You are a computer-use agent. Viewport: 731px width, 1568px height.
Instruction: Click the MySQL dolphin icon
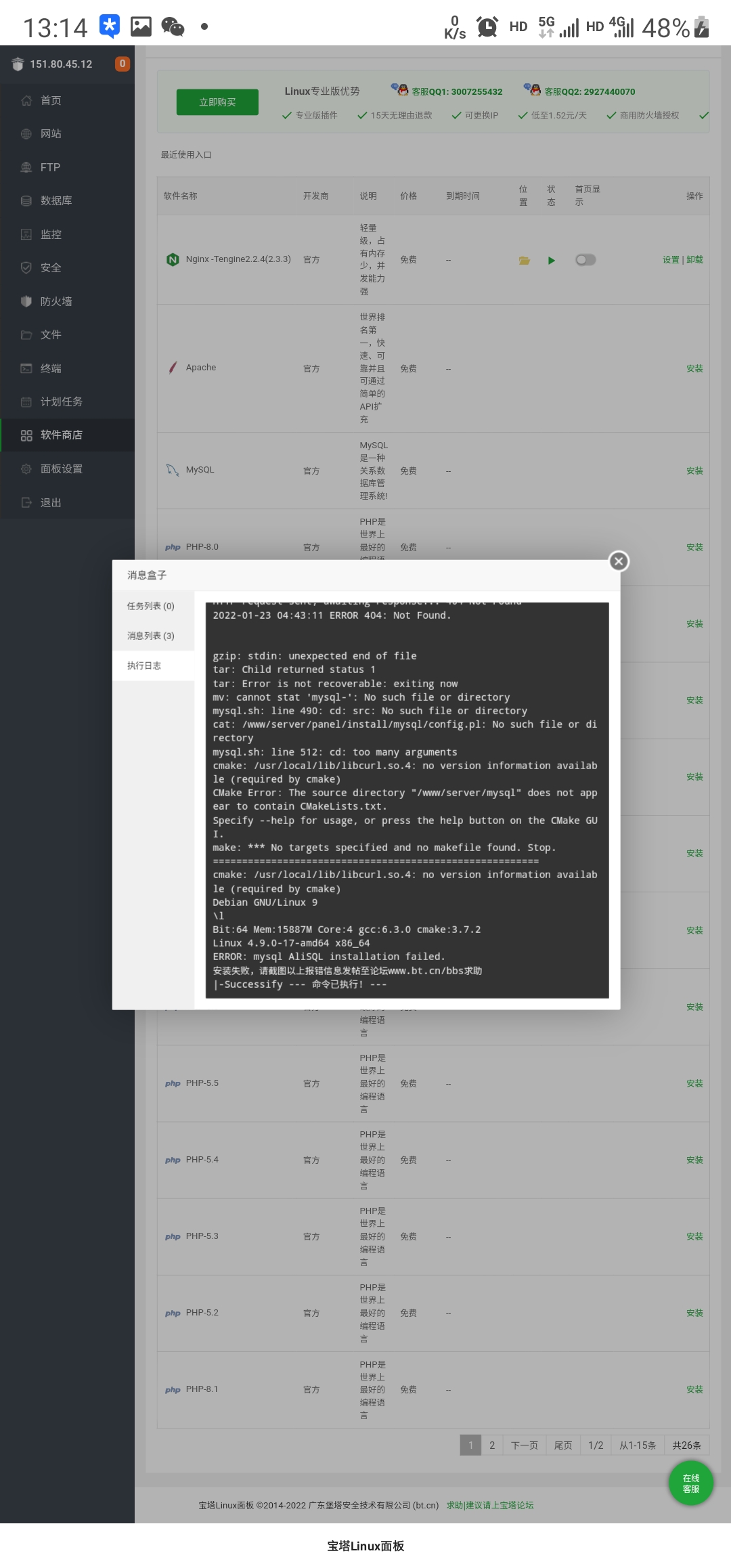pyautogui.click(x=173, y=470)
